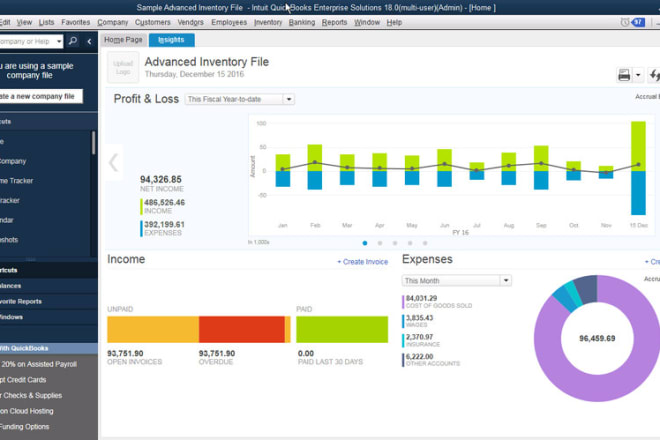Open the Employees menu
The width and height of the screenshot is (660, 440).
point(229,22)
